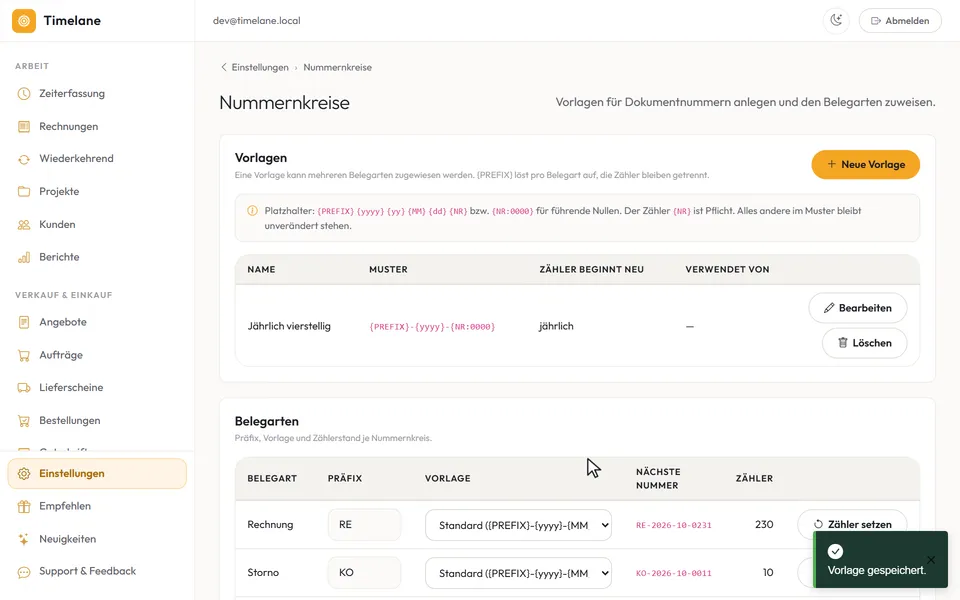Image resolution: width=960 pixels, height=600 pixels.
Task: Click the Abmelden logout button
Action: tap(900, 21)
